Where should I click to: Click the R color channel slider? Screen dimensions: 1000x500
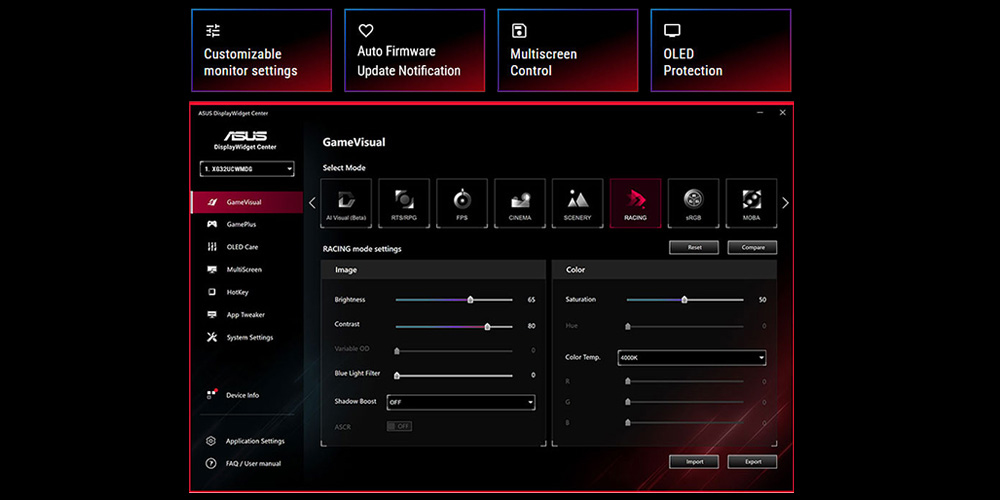[685, 381]
